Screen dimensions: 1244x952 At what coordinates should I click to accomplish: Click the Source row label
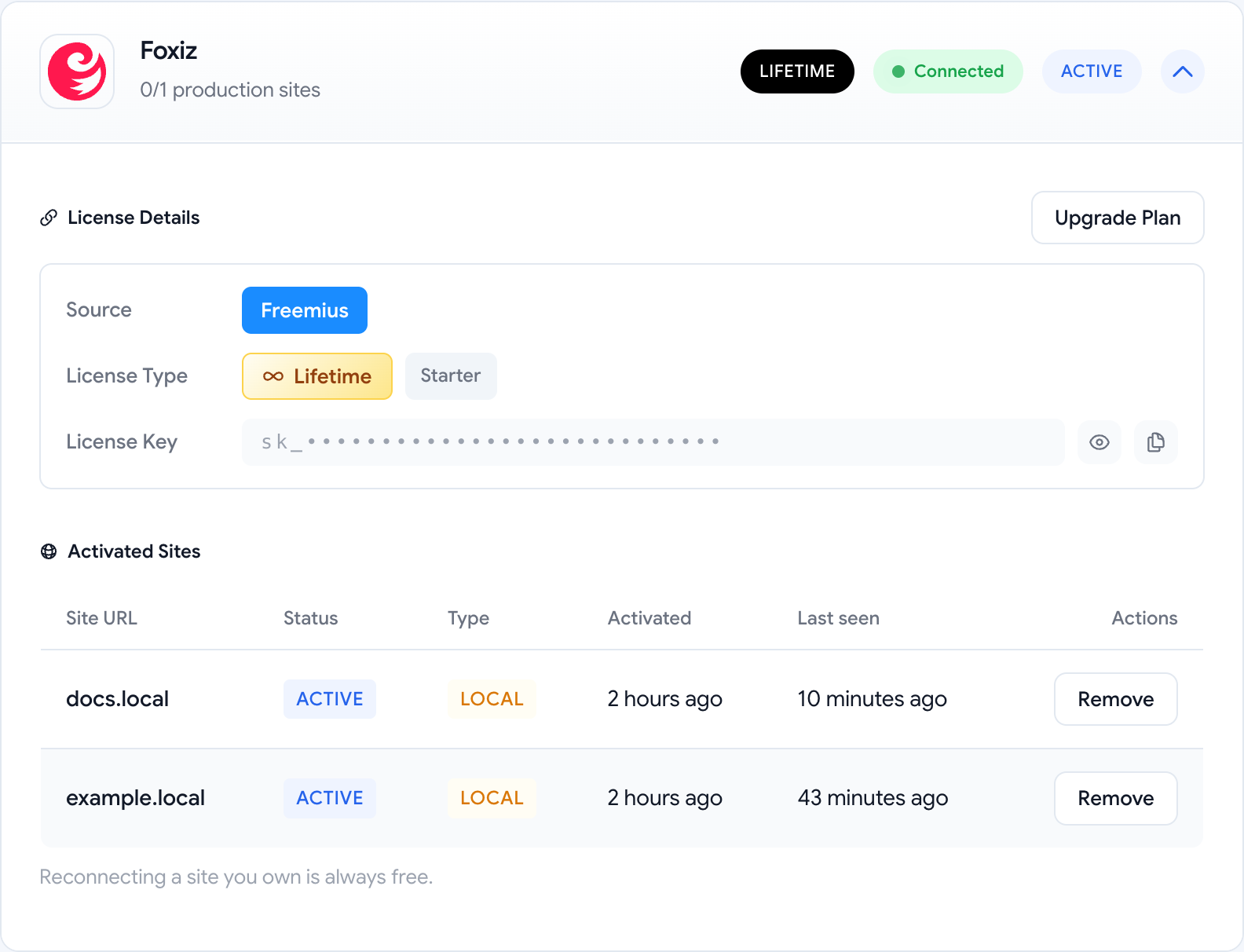pos(99,310)
